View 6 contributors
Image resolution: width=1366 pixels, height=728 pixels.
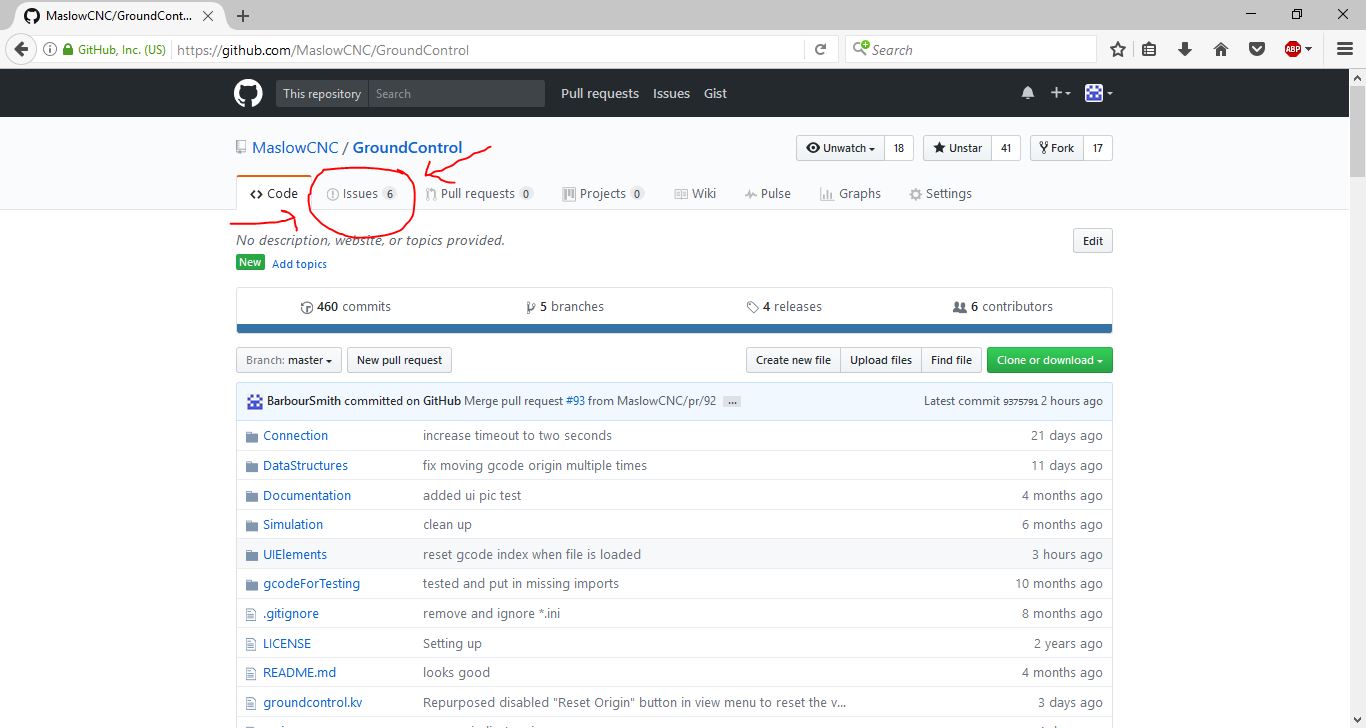[1003, 307]
